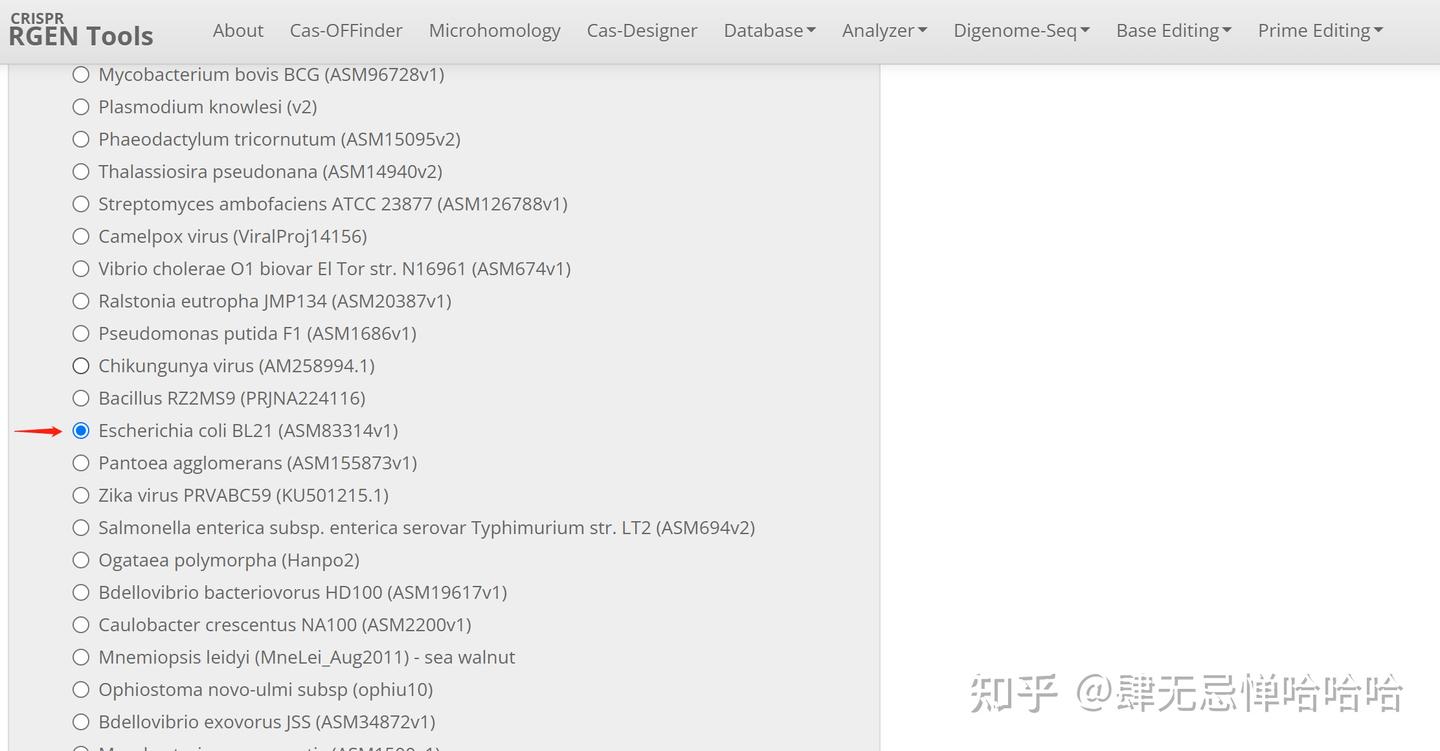Screen dimensions: 1440x751
Task: Pick Salmonella enterica serovar Typhimurium LT2
Action: (x=80, y=527)
